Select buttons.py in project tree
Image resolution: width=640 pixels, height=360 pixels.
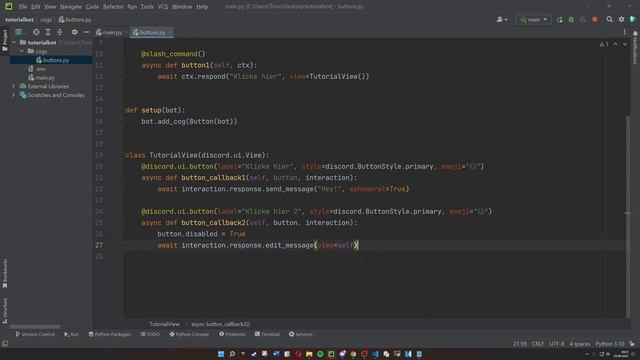pos(51,60)
